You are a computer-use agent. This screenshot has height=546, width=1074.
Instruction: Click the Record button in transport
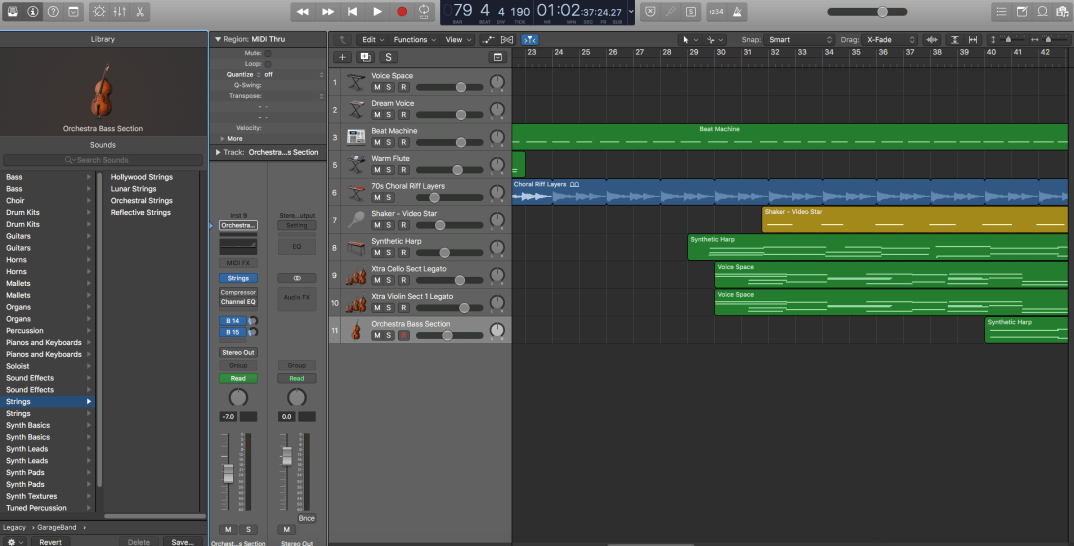(x=402, y=11)
